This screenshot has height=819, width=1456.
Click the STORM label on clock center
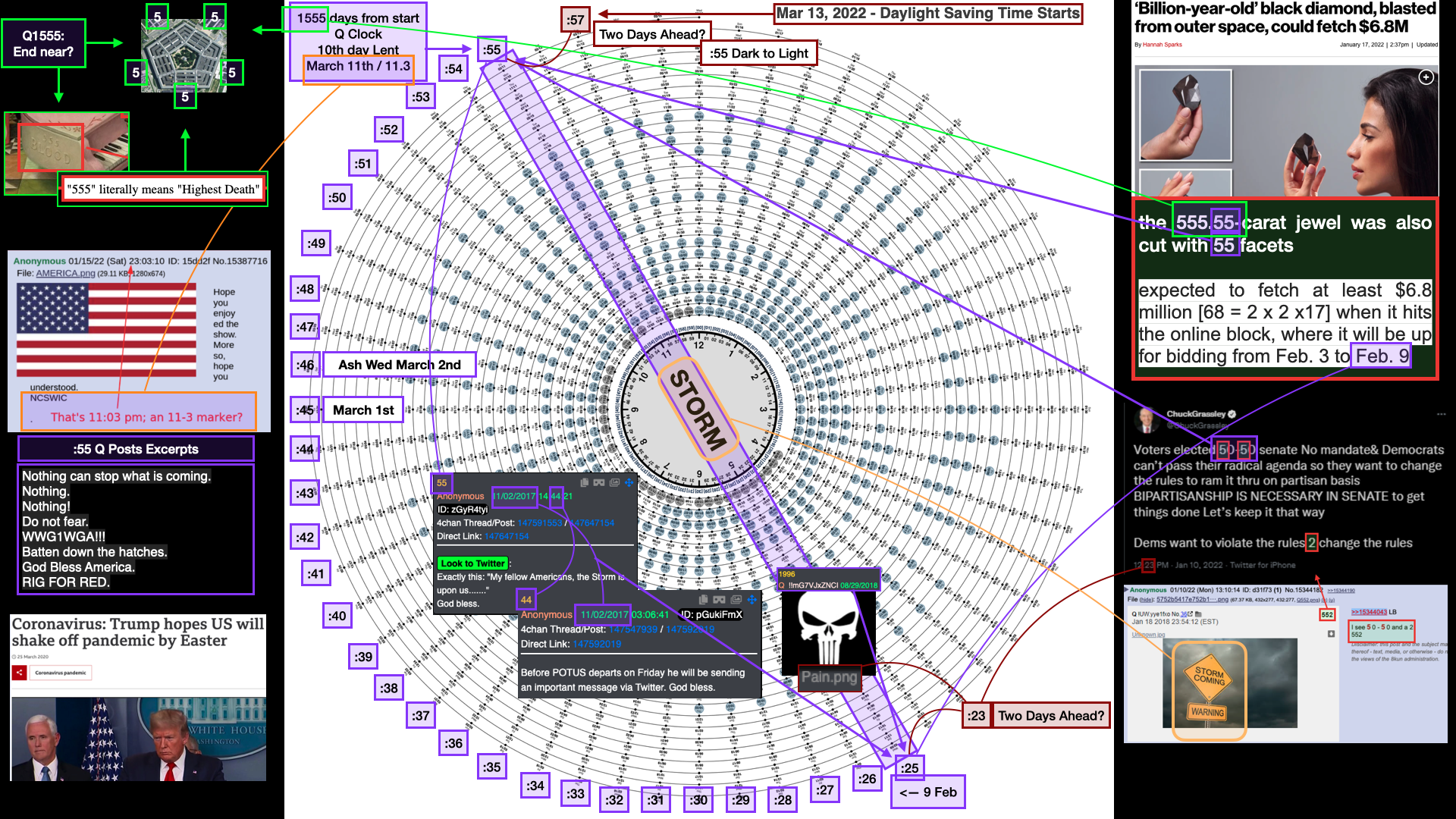(698, 409)
